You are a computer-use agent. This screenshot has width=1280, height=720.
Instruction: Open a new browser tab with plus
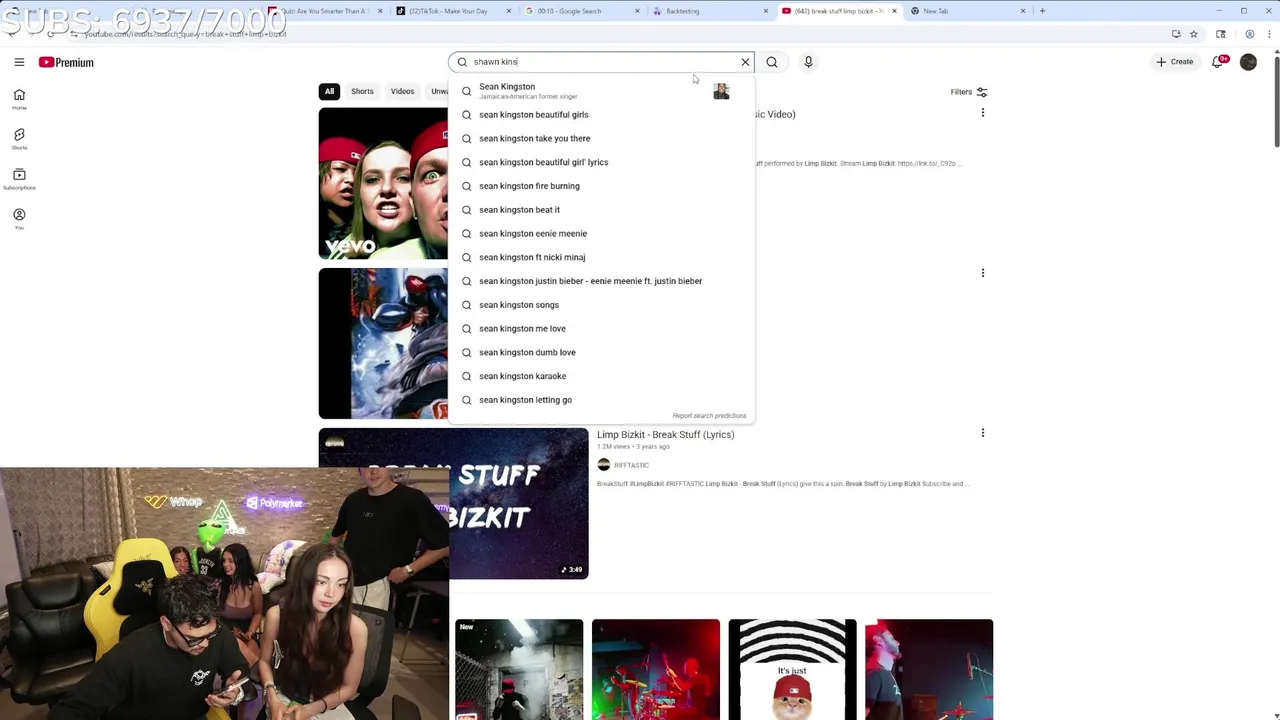1042,11
